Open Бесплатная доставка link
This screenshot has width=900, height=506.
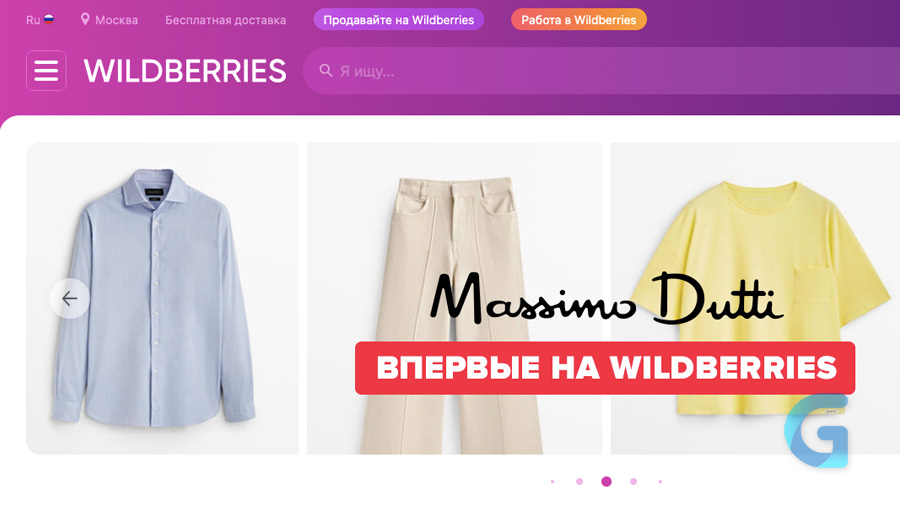point(226,20)
